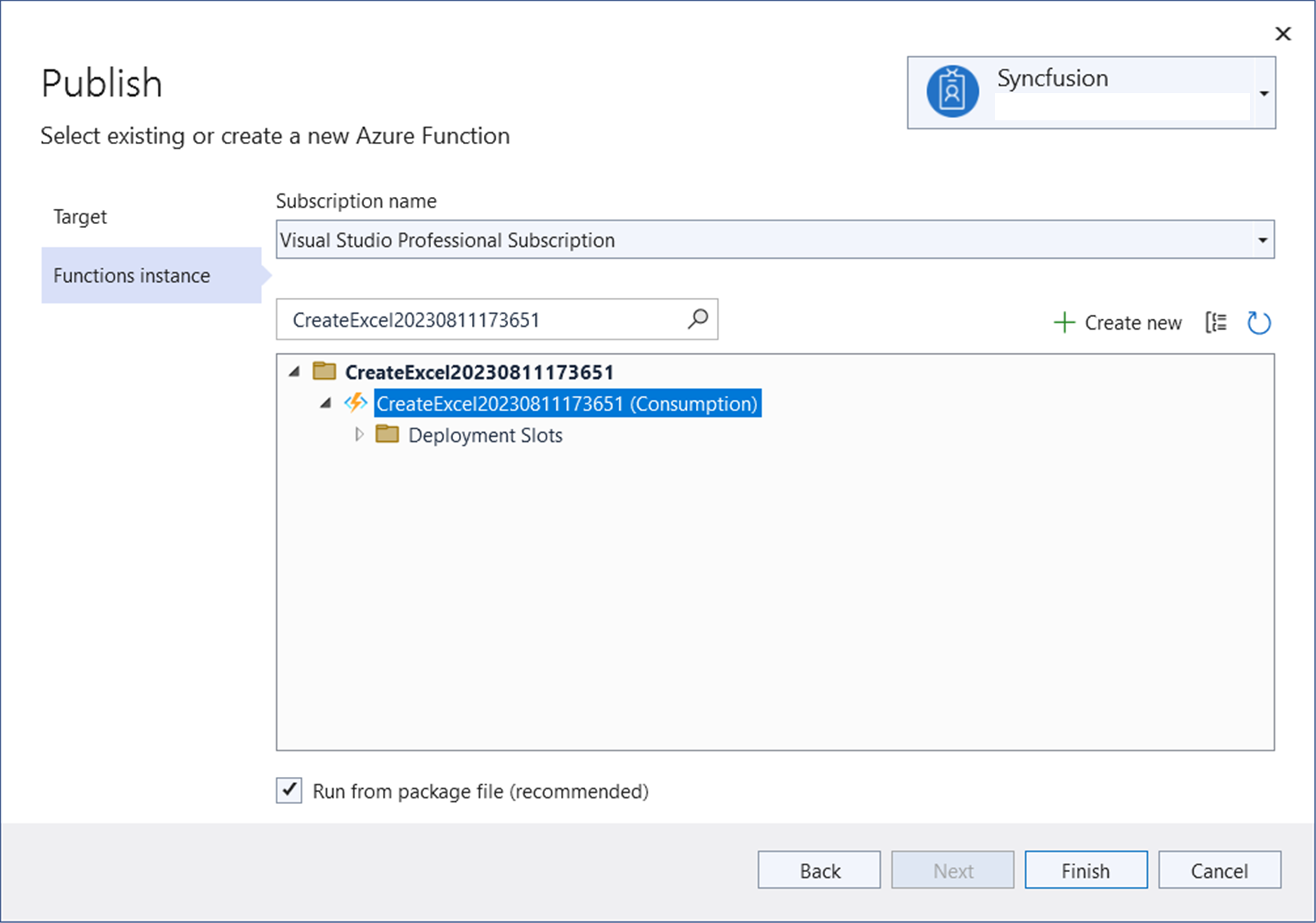This screenshot has width=1316, height=923.
Task: Refresh the functions list
Action: pyautogui.click(x=1258, y=323)
